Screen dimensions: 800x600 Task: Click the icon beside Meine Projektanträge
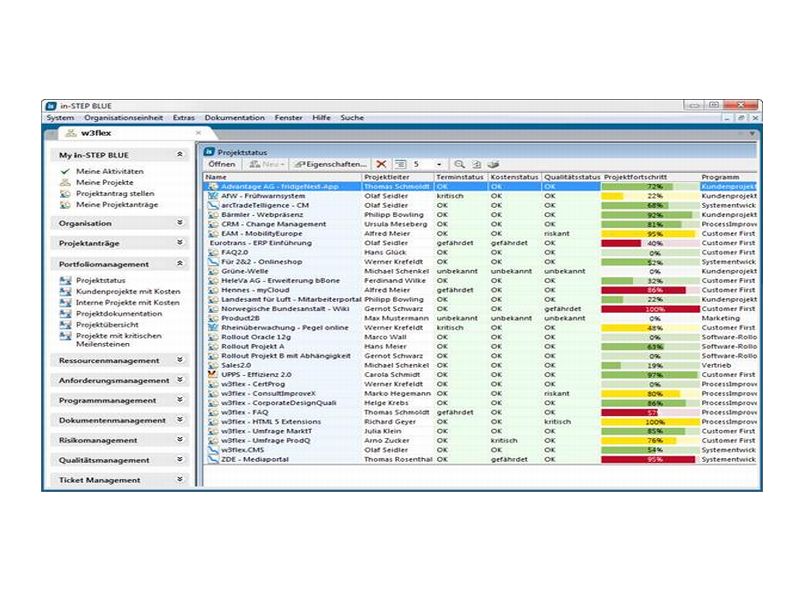65,205
